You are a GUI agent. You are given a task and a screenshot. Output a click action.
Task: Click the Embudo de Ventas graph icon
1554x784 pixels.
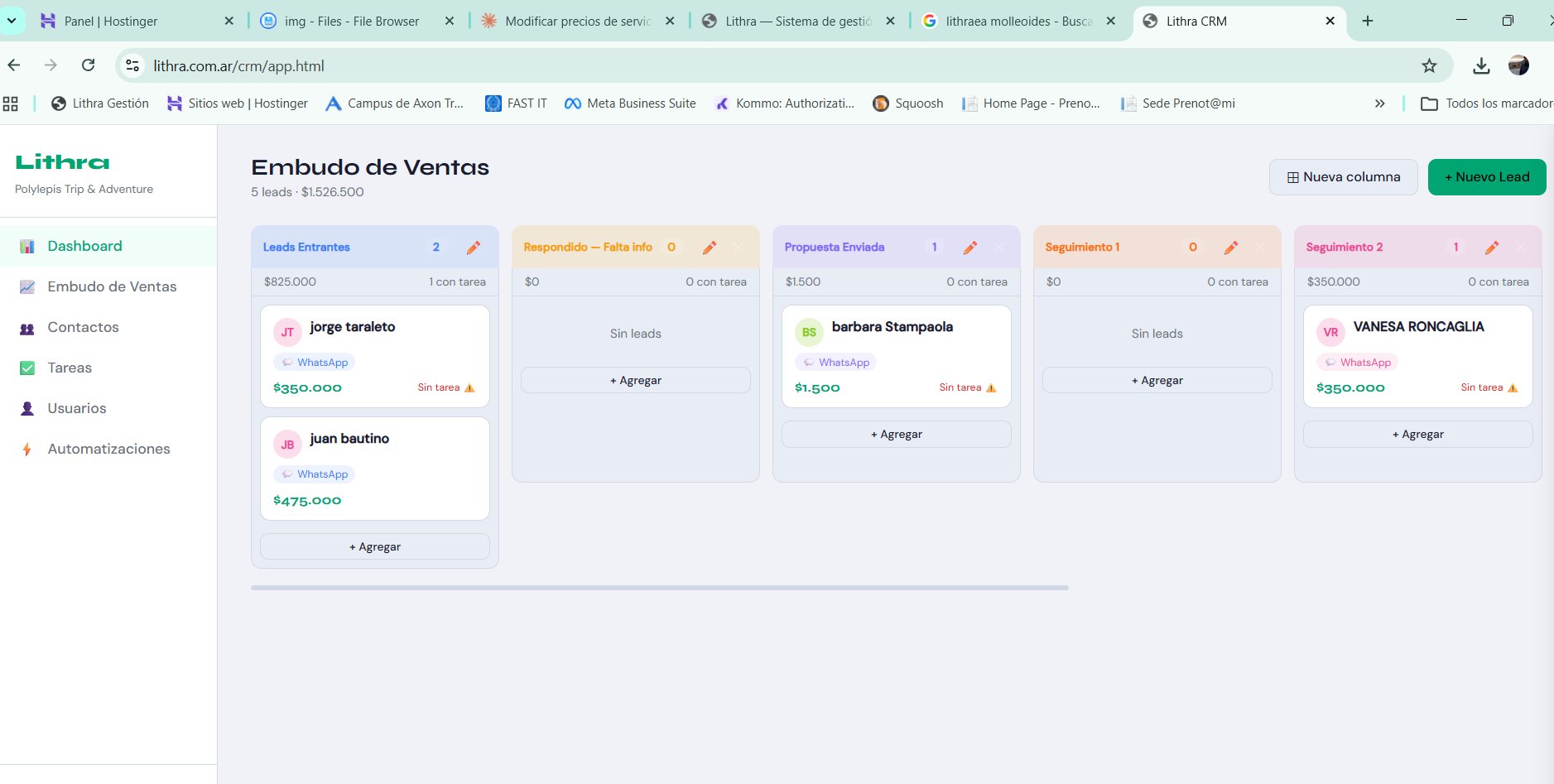27,287
